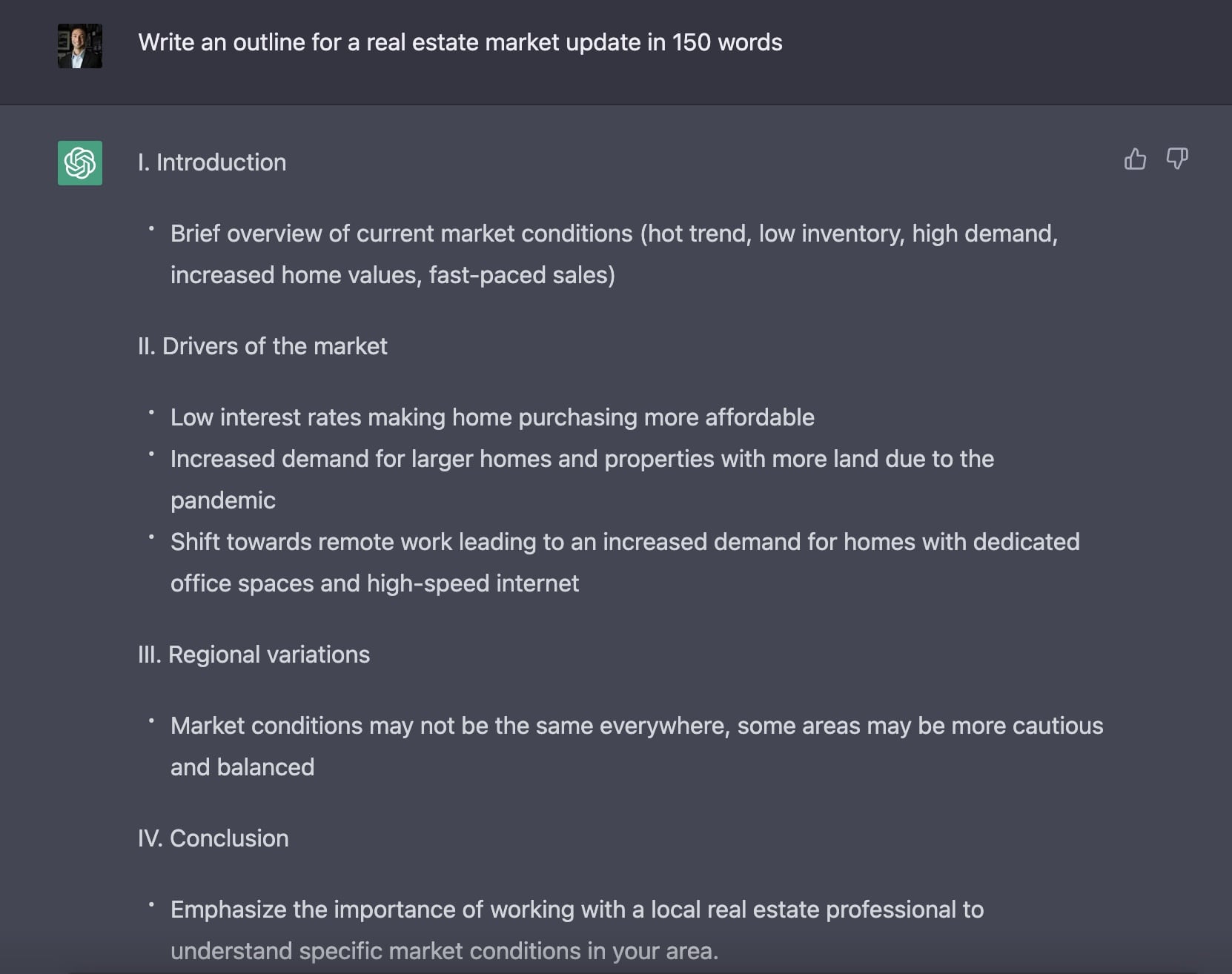Click the 'Brief overview of current market conditions' bullet
Viewport: 1232px width, 974px height.
coord(614,254)
